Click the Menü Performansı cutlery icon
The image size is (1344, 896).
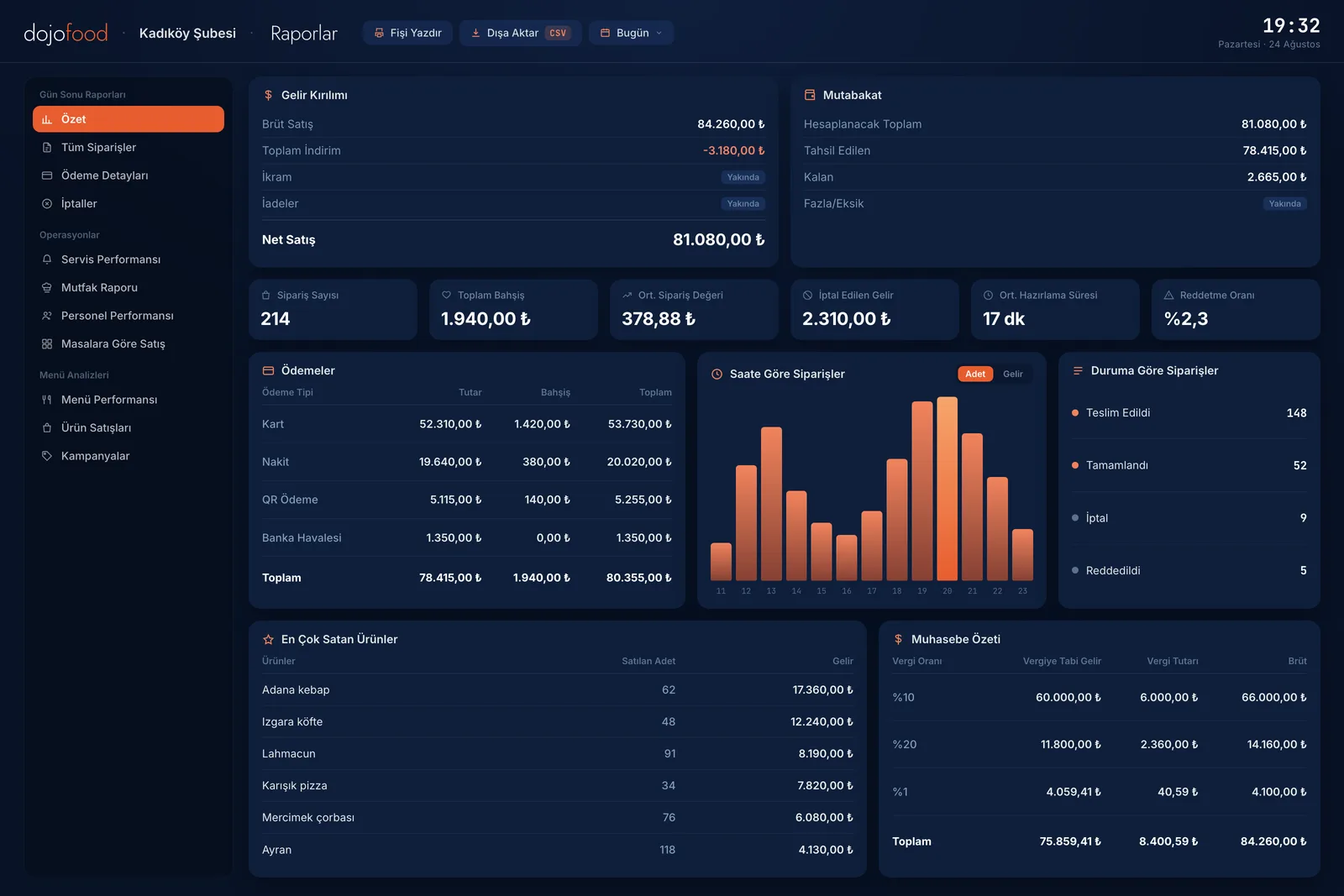pos(47,400)
